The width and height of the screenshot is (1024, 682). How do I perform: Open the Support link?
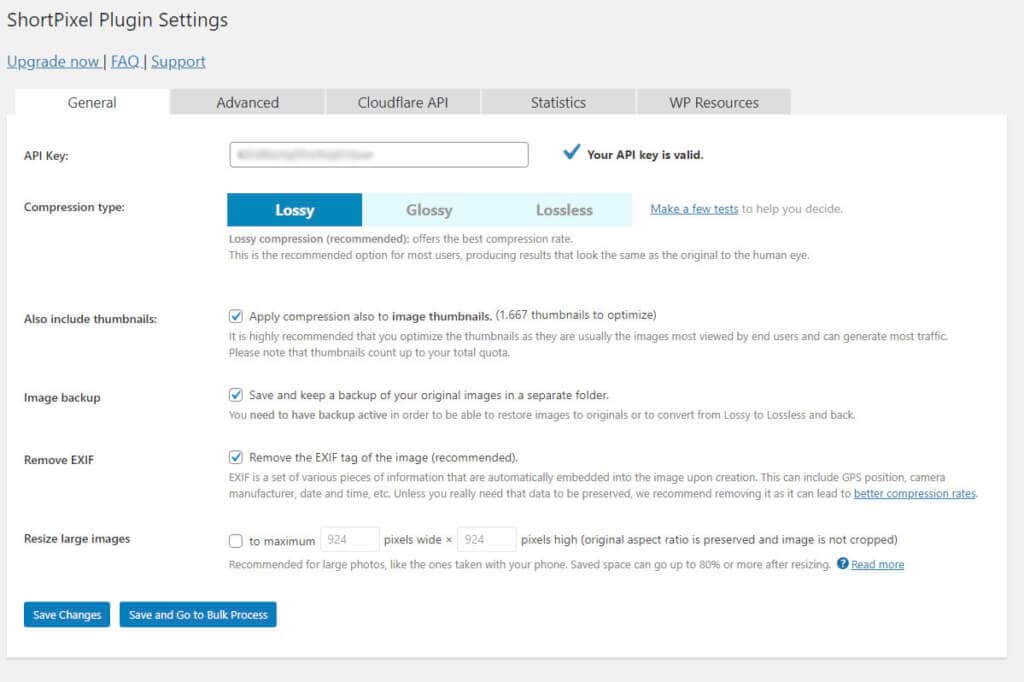pos(178,61)
